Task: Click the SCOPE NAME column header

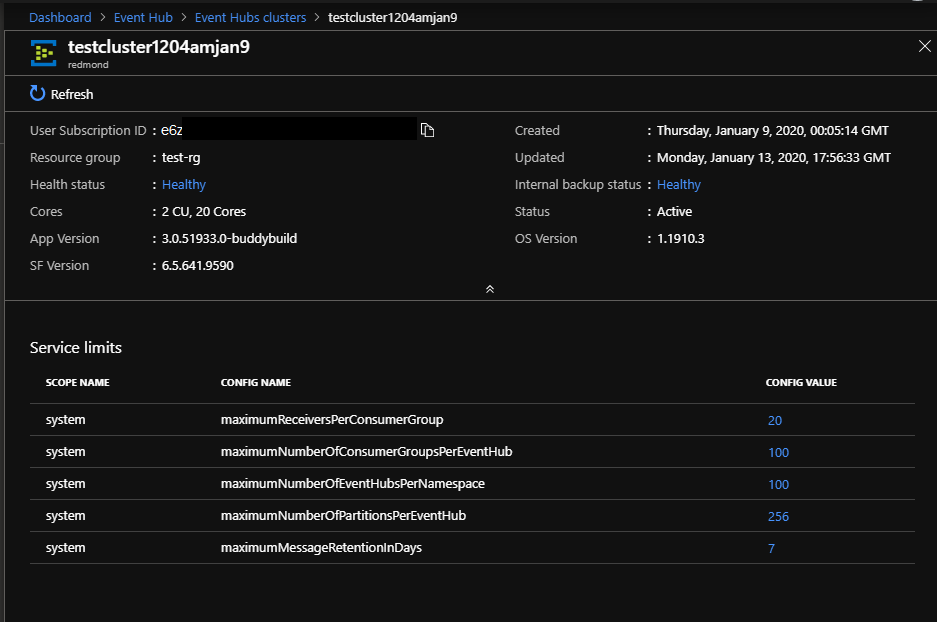Action: [77, 382]
